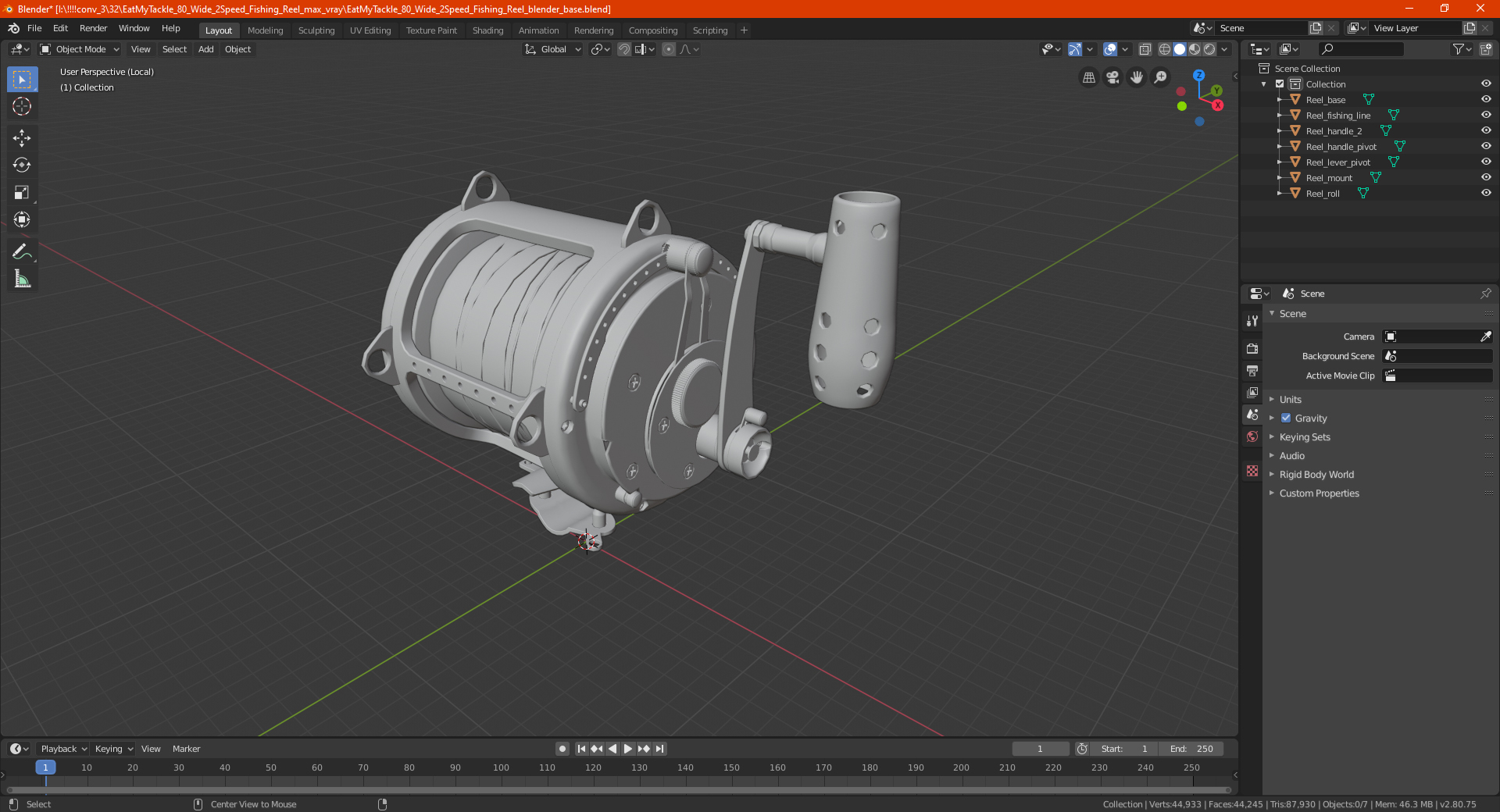
Task: Open the Texture properties tab
Action: tap(1252, 471)
